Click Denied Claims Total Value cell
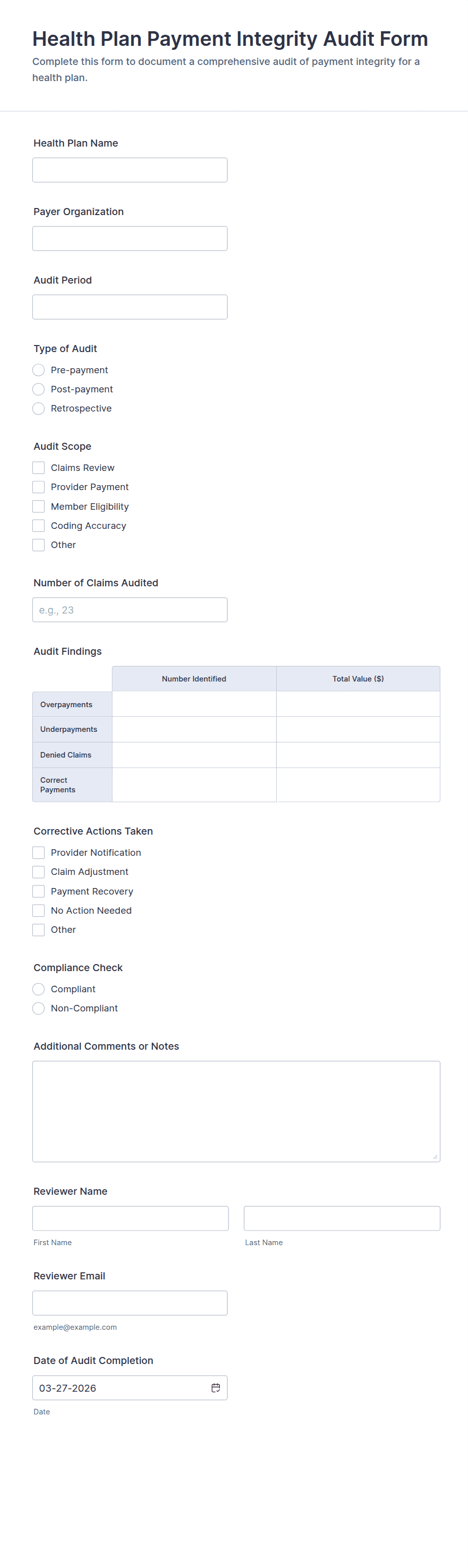468x1568 pixels. (x=358, y=755)
